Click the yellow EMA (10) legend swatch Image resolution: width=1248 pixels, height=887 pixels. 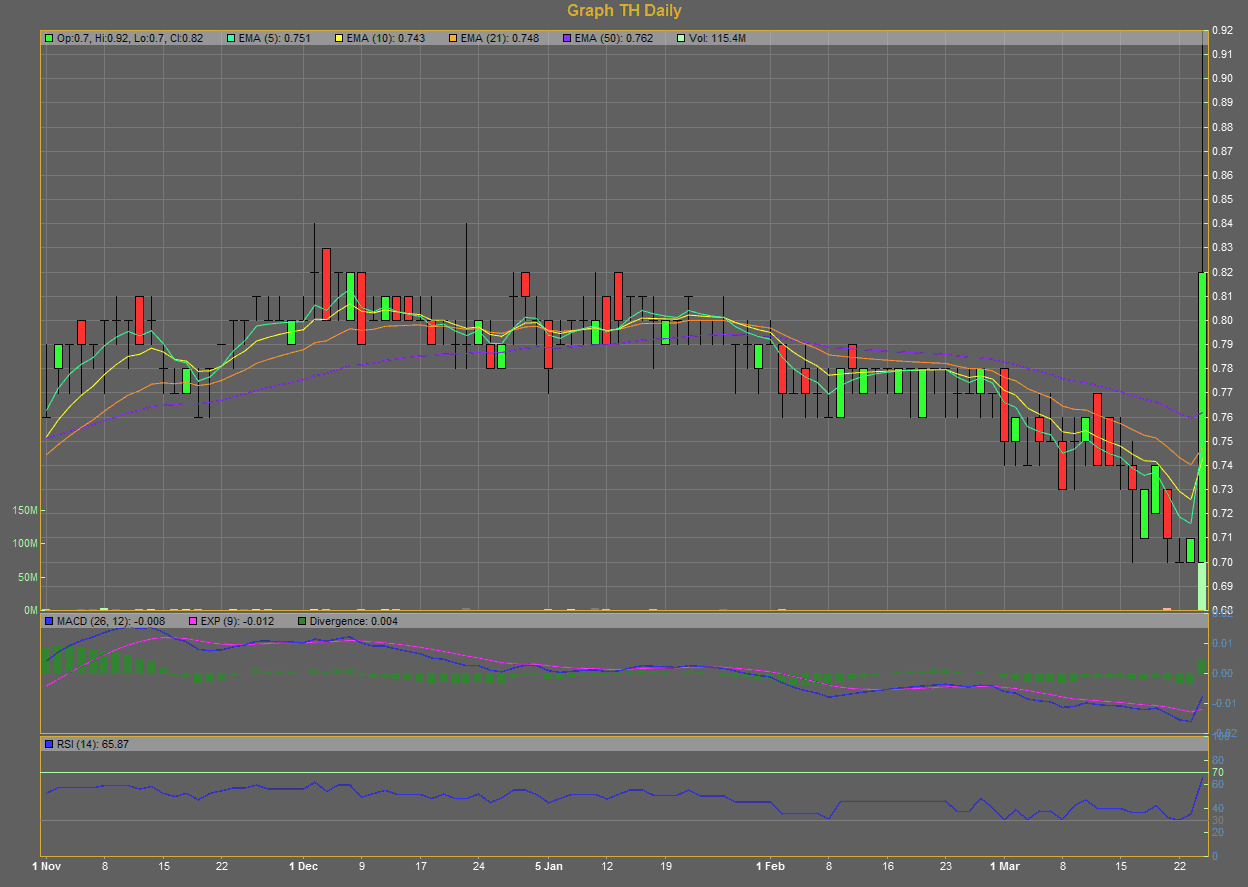coord(339,38)
